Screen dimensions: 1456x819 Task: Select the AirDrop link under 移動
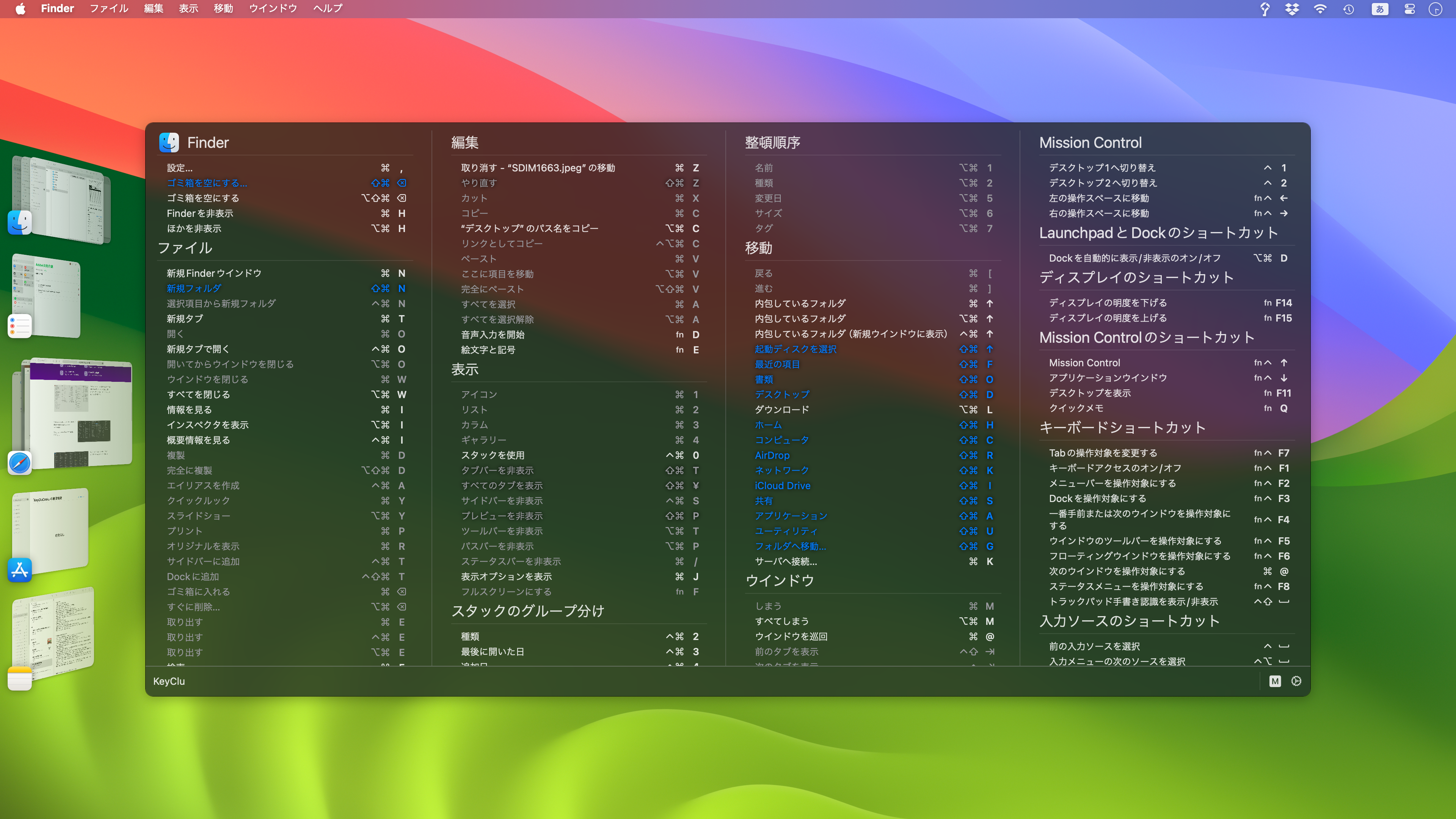[x=773, y=455]
